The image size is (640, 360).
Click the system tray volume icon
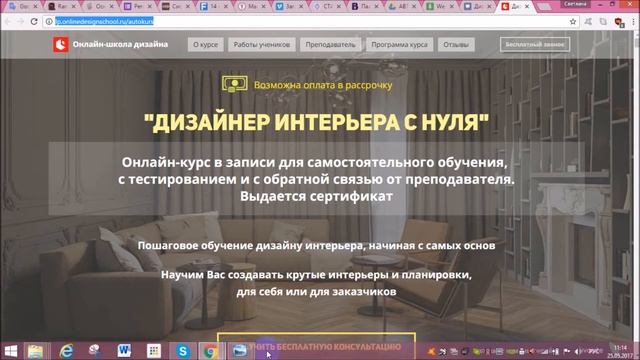tap(577, 351)
